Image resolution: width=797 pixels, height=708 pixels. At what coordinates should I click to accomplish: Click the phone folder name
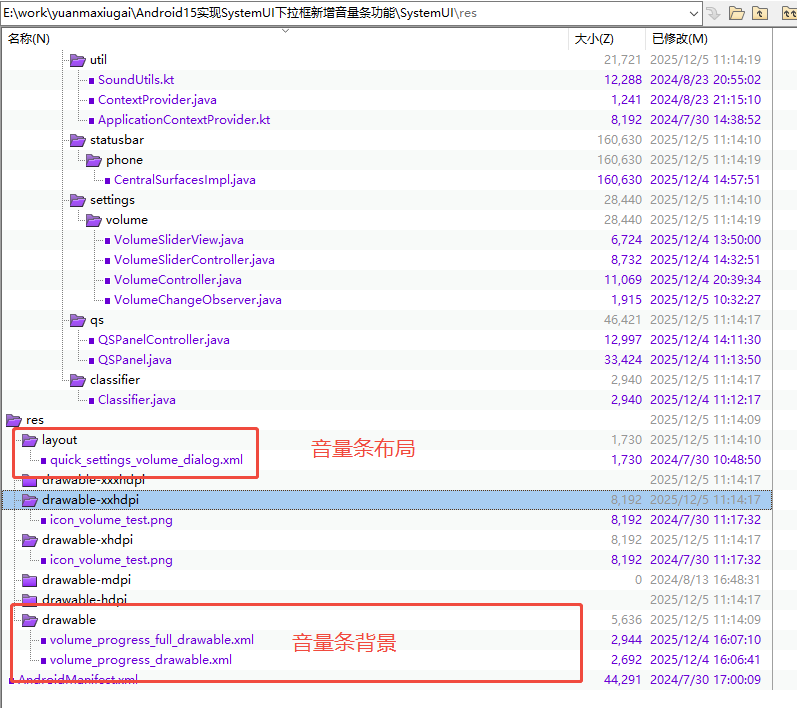coord(125,160)
